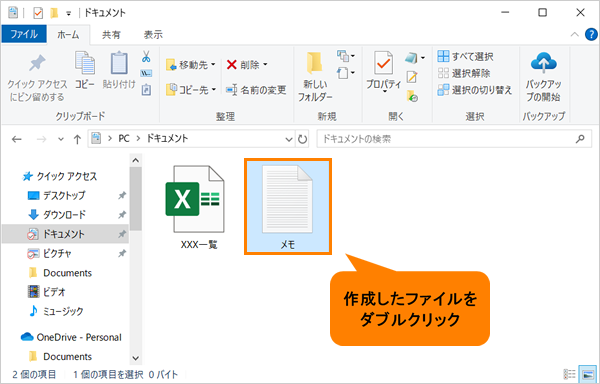This screenshot has width=600, height=384.
Task: Open recent locations dropdown chevron
Action: [60, 139]
